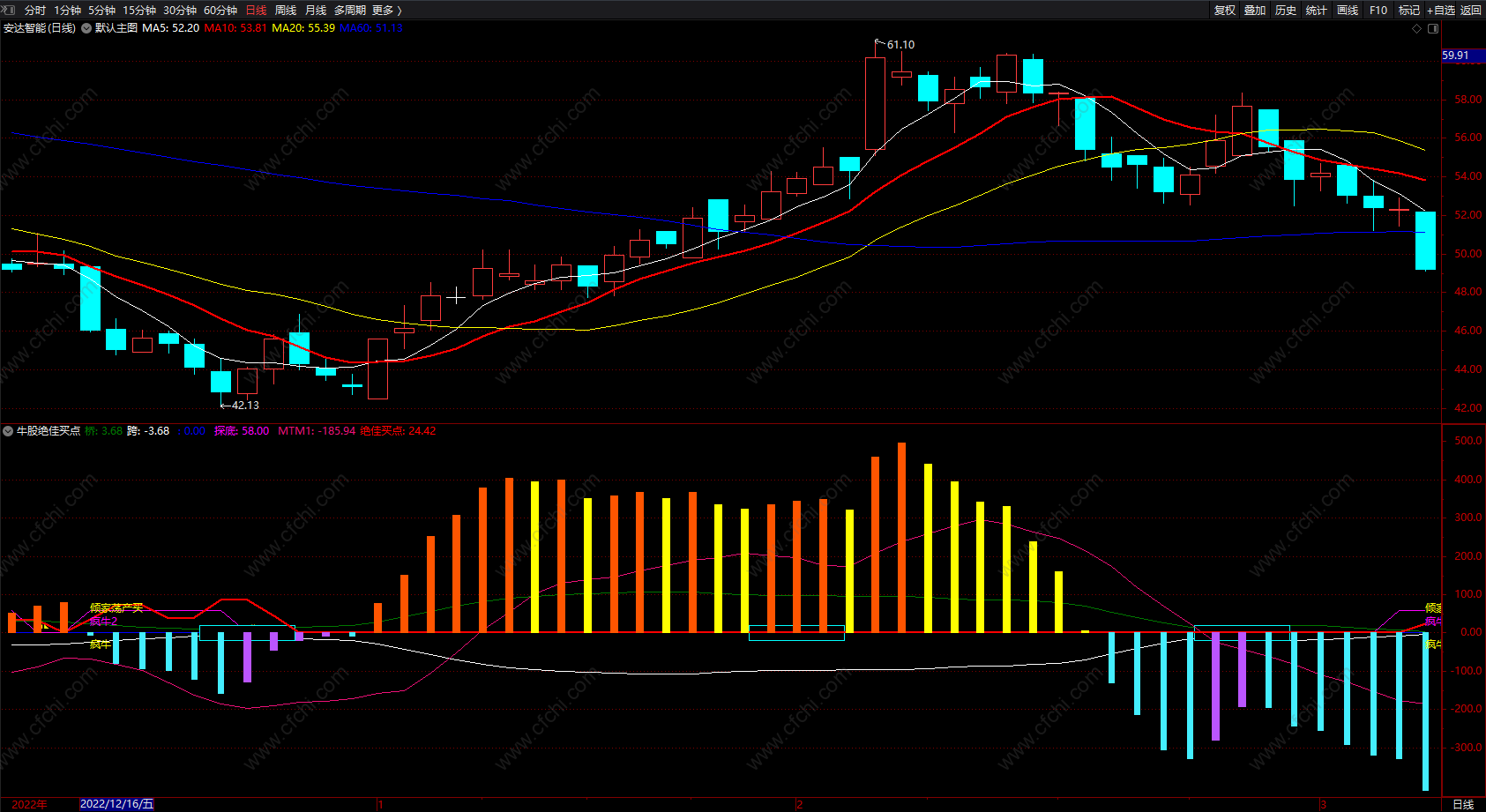Viewport: 1486px width, 812px height.
Task: Click the diamond icon in main chart corner
Action: tap(1417, 28)
